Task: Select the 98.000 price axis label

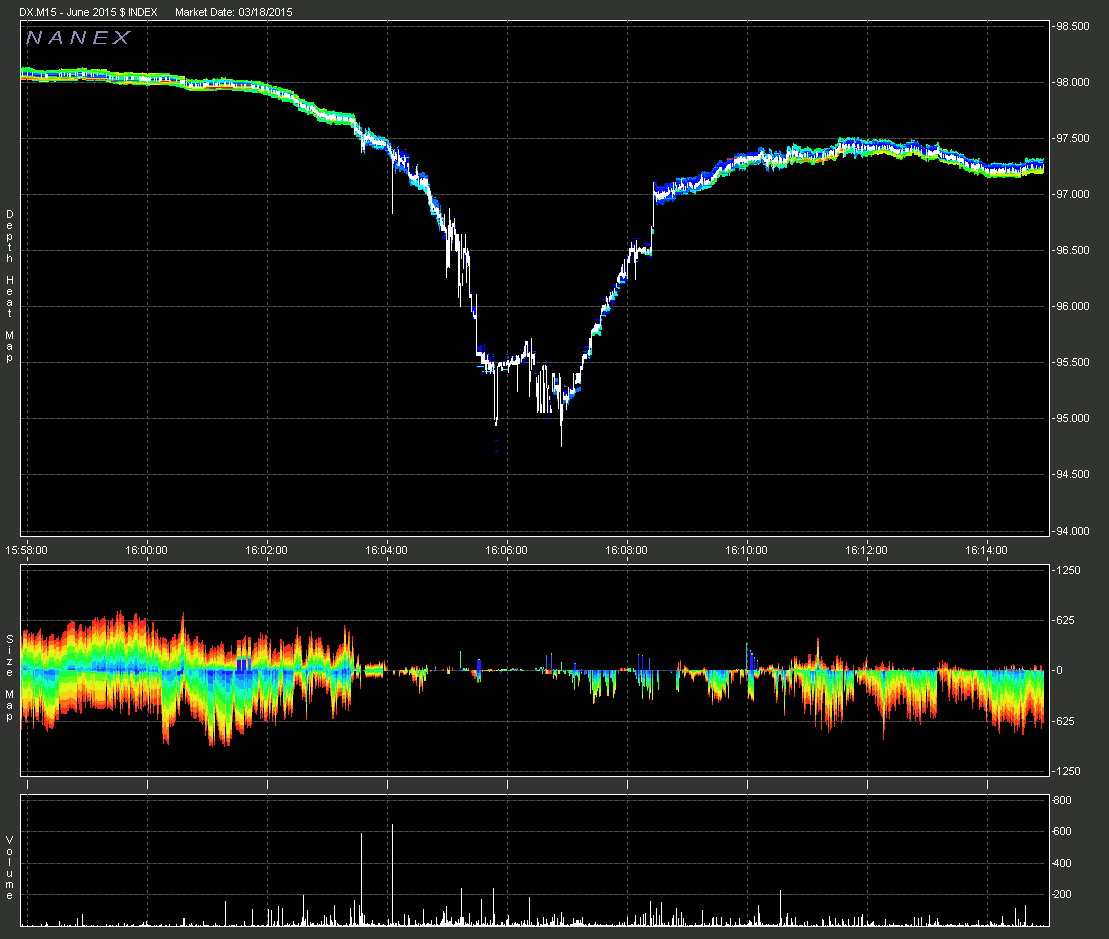Action: click(x=1072, y=82)
